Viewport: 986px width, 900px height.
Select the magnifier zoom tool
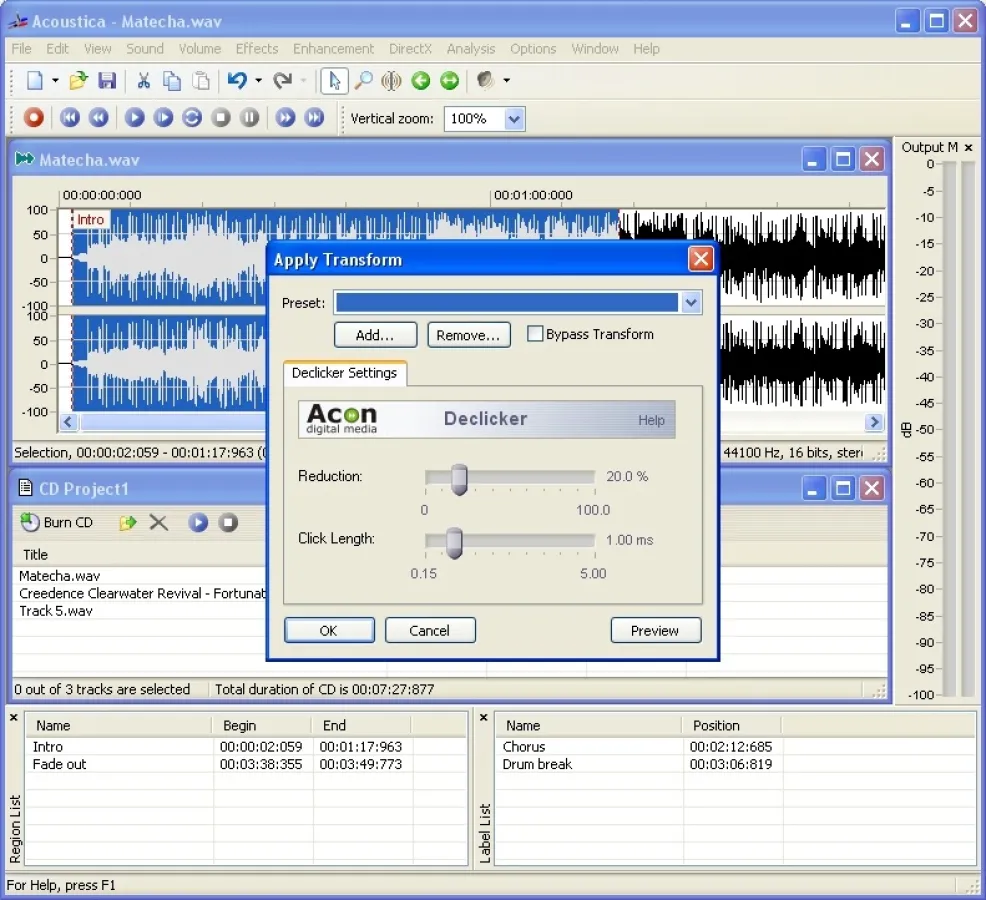point(363,81)
